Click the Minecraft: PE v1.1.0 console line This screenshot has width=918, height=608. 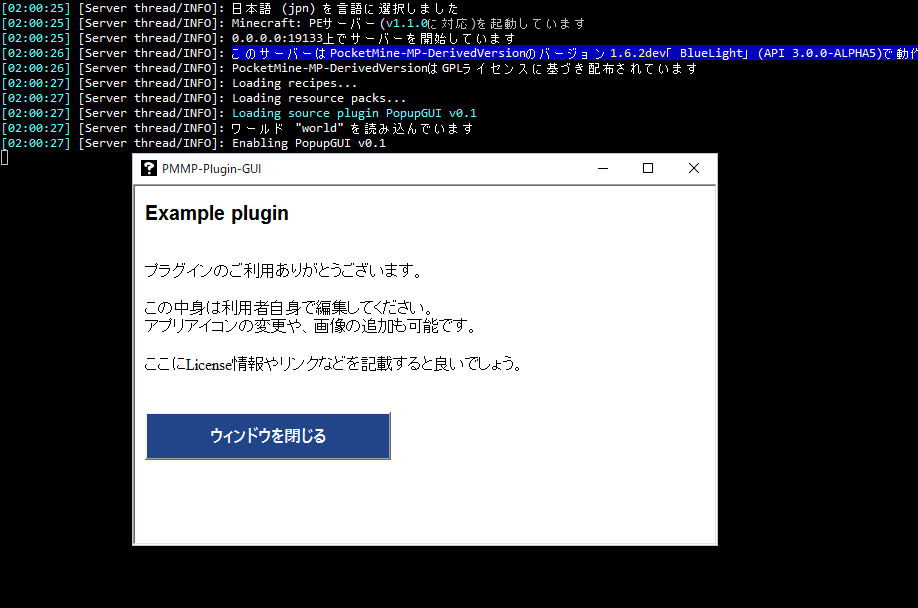pyautogui.click(x=293, y=23)
